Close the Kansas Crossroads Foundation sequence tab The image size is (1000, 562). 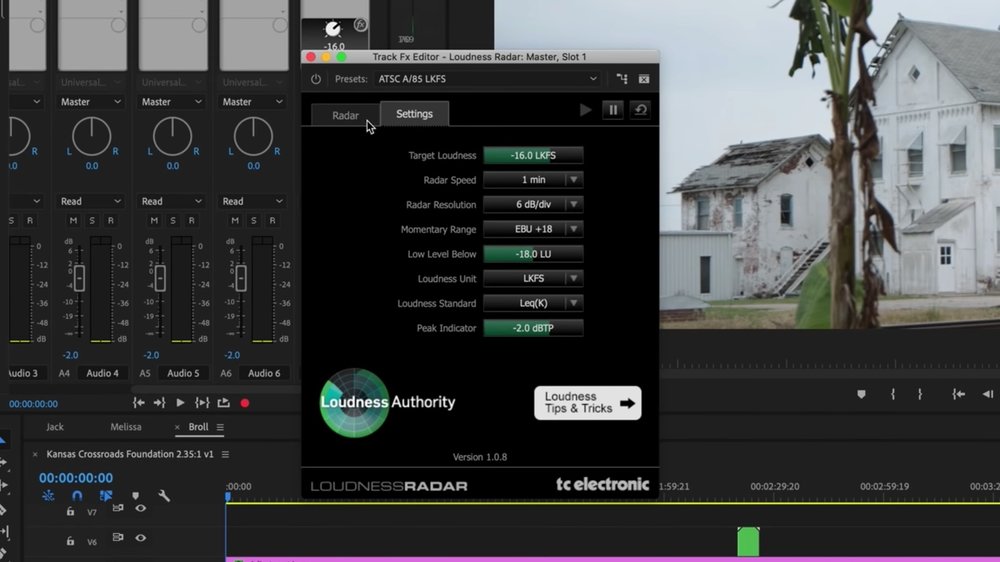coord(35,454)
